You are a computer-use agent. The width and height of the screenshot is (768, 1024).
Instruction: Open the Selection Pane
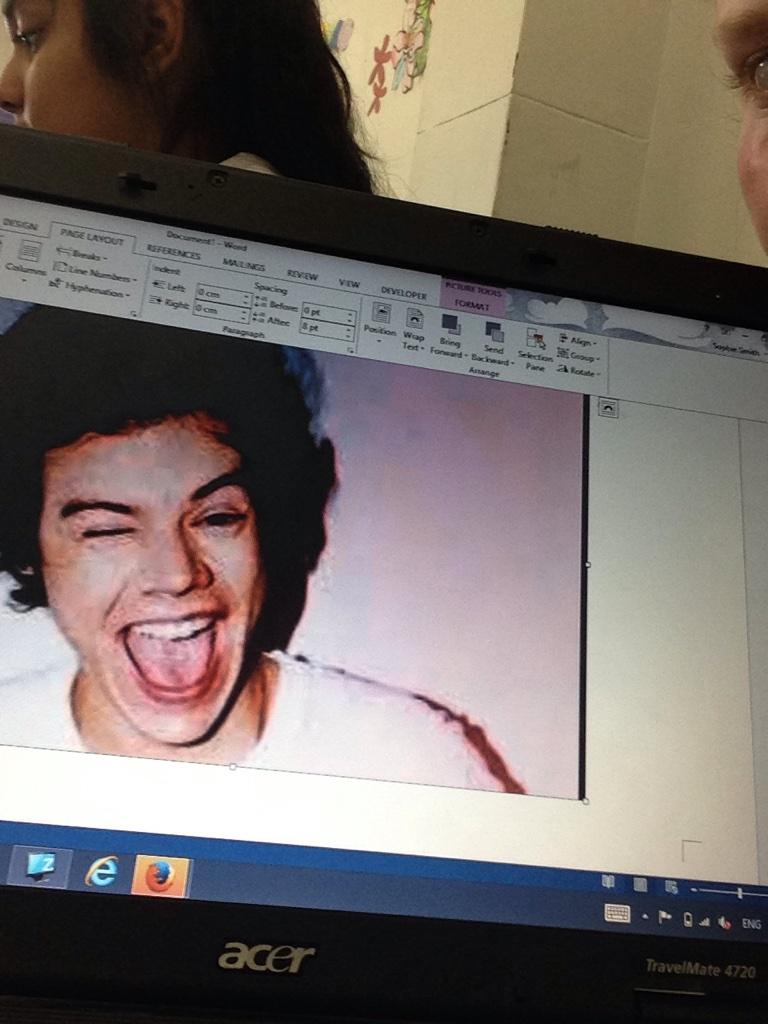[x=536, y=349]
